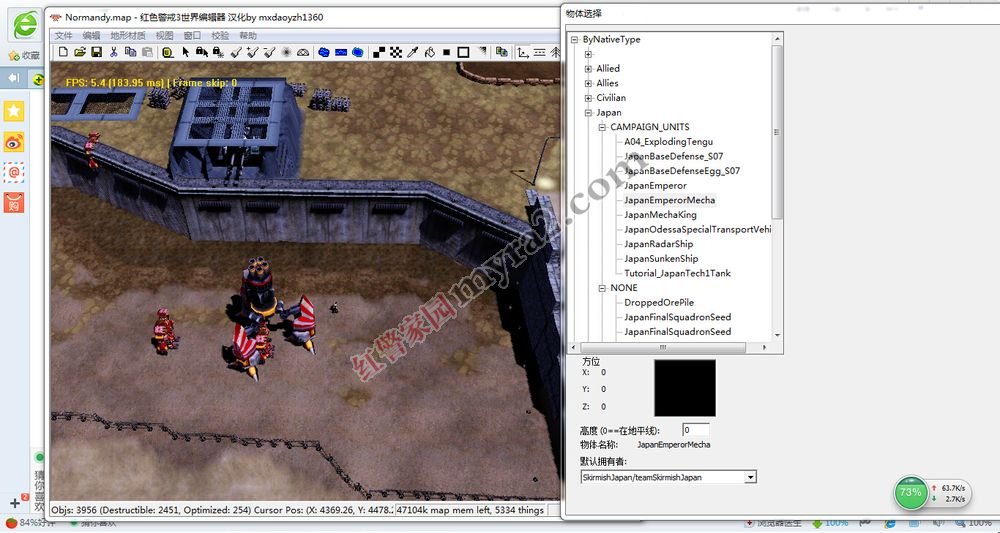Select the yellow measuring tape tool
Screen dimensions: 1000x533
[168, 52]
